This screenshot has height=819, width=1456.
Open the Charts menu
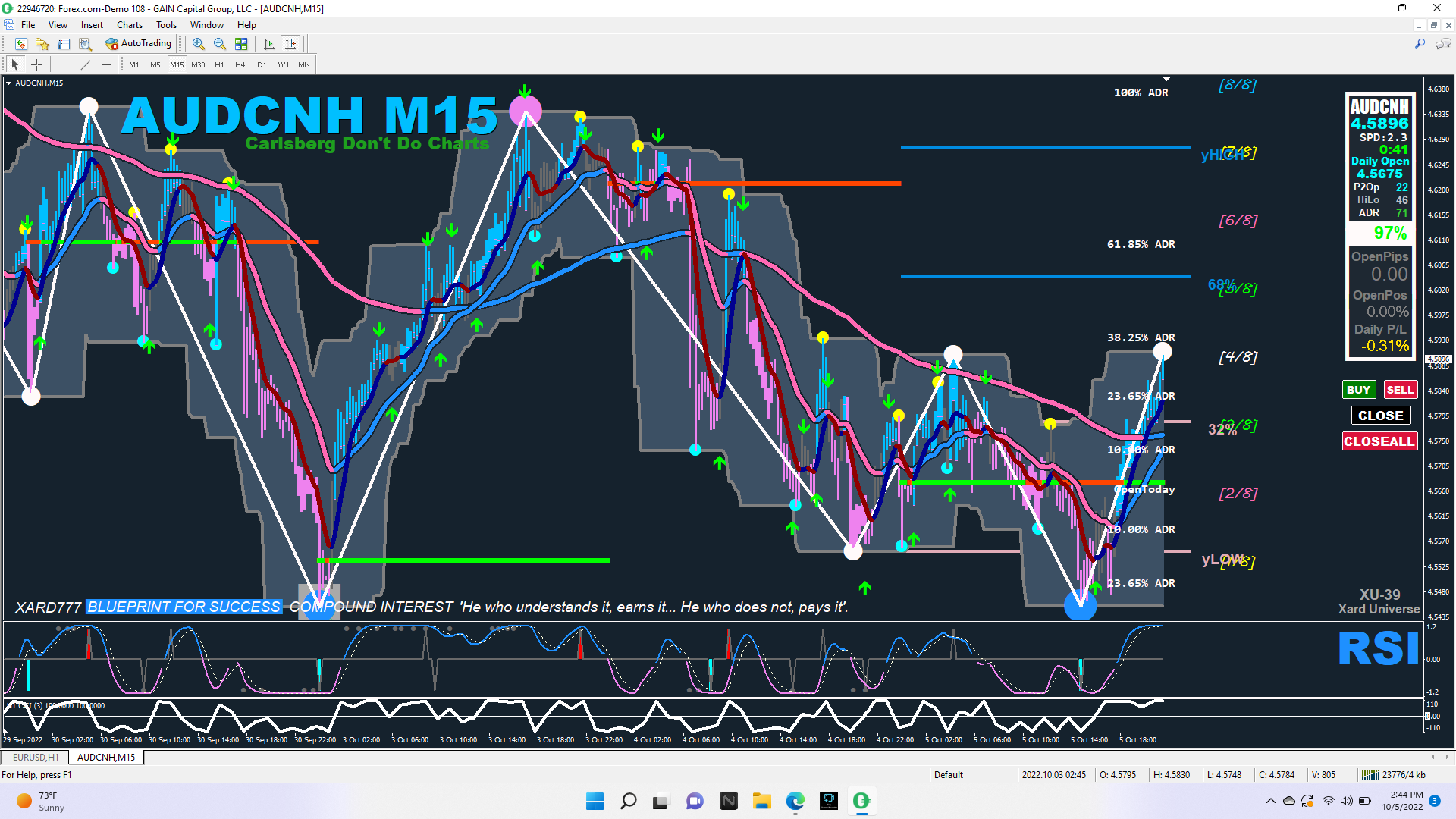[x=129, y=25]
